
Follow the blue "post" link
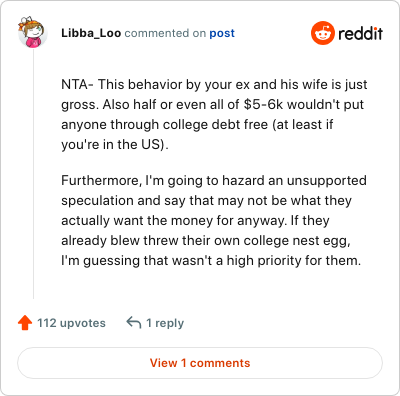point(222,33)
